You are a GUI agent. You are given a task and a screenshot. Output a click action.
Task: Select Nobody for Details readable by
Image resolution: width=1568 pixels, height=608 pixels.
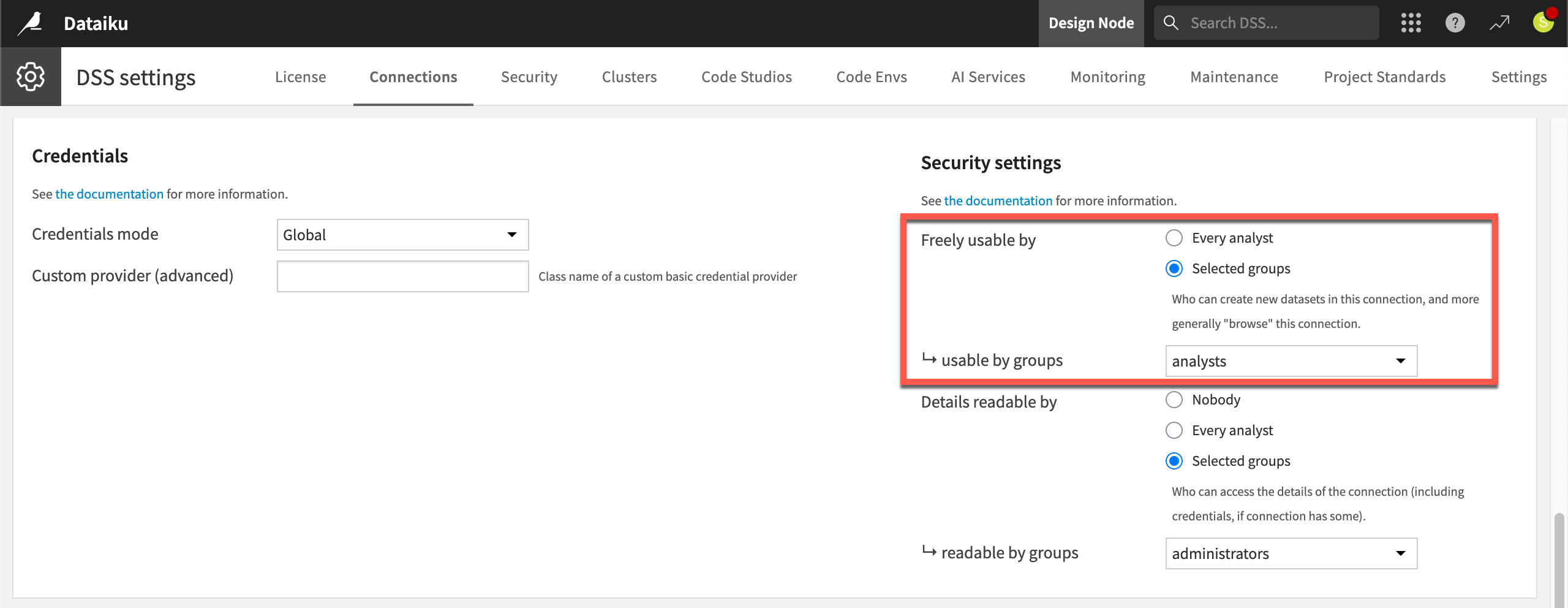[x=1174, y=400]
